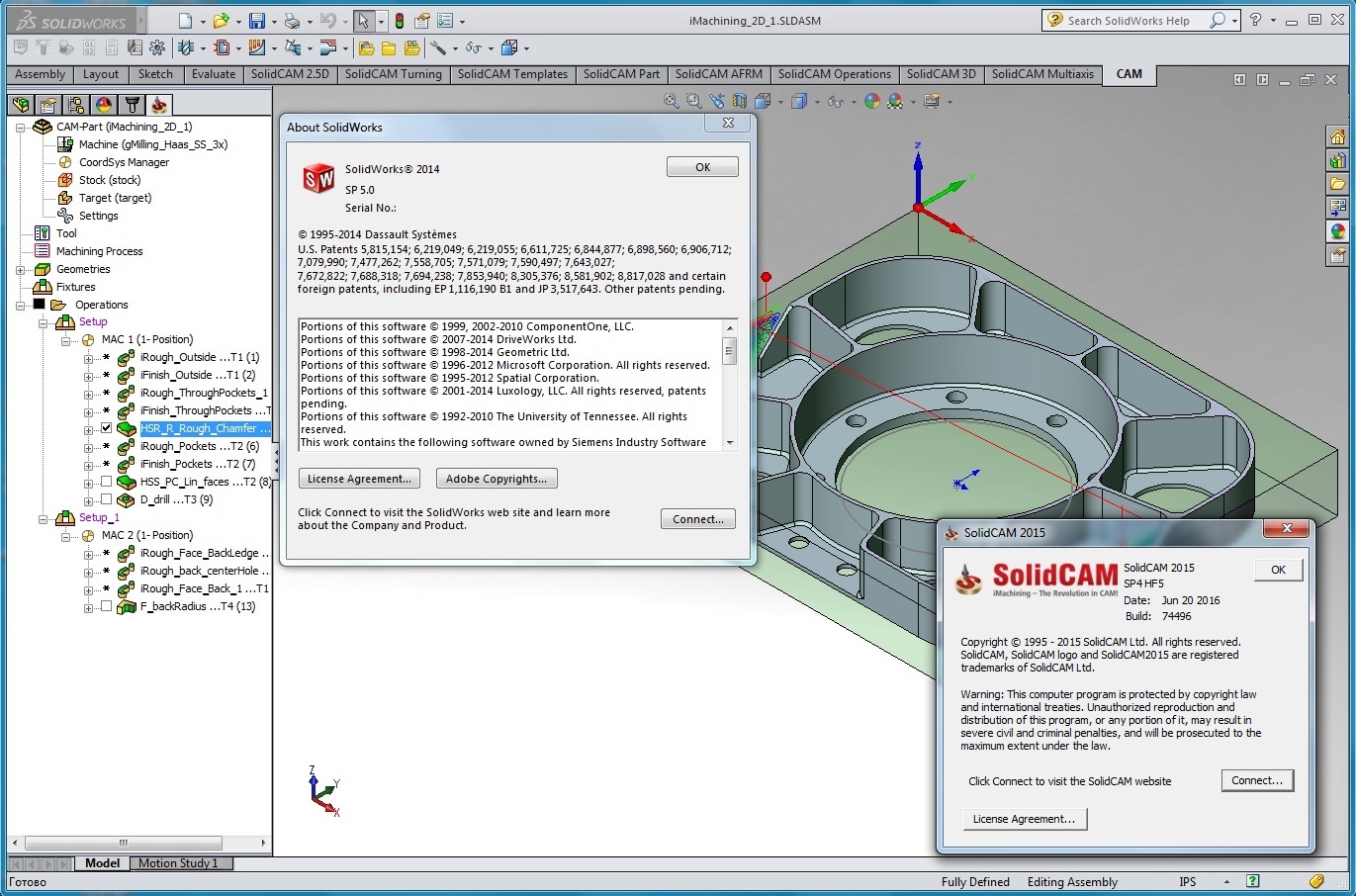This screenshot has width=1356, height=896.
Task: Click the IPS units in status bar
Action: (1188, 882)
